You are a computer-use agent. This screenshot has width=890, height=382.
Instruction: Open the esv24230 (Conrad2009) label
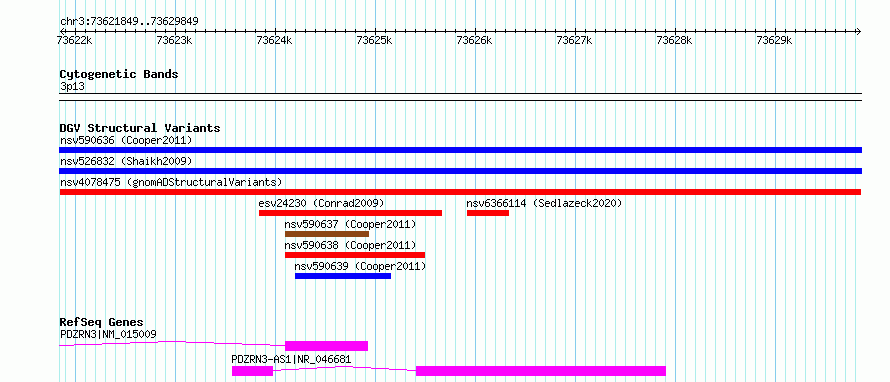[321, 203]
